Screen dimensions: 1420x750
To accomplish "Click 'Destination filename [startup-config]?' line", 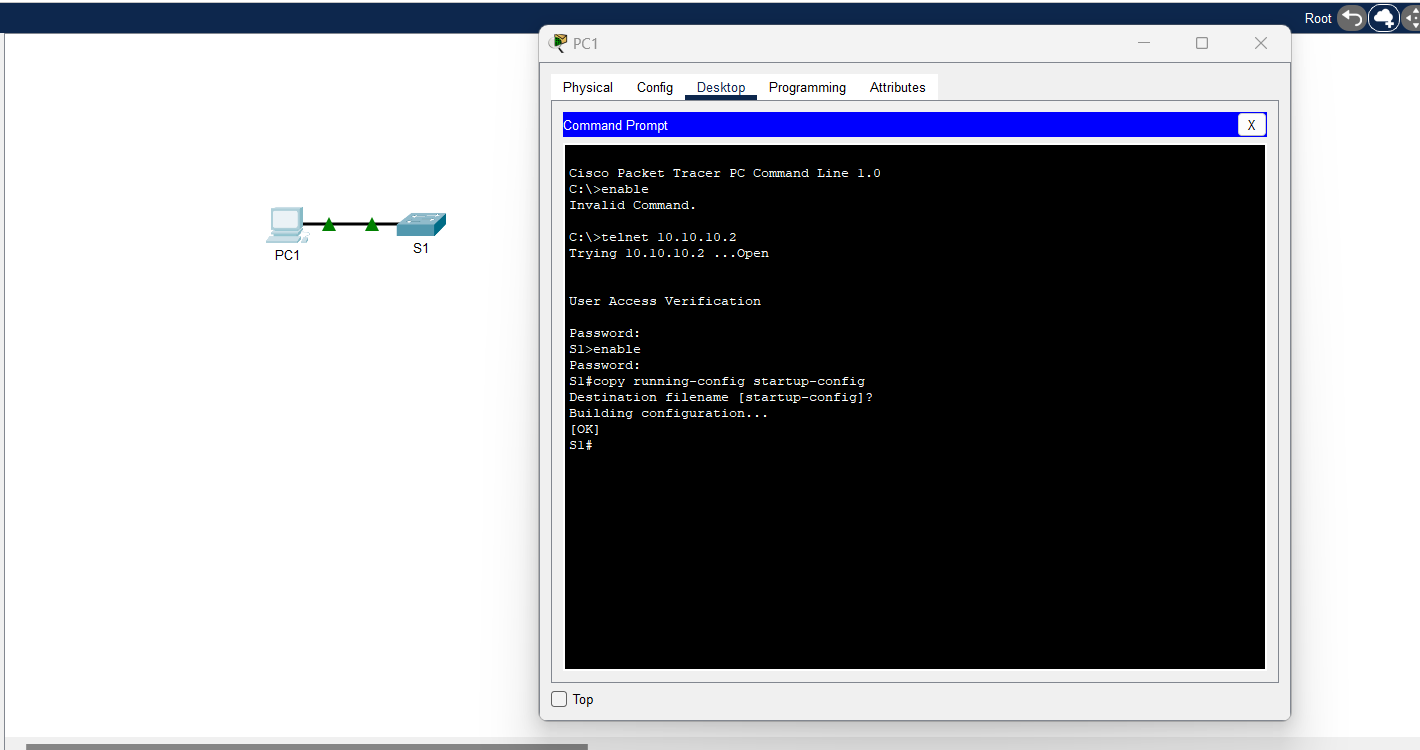I will [721, 397].
